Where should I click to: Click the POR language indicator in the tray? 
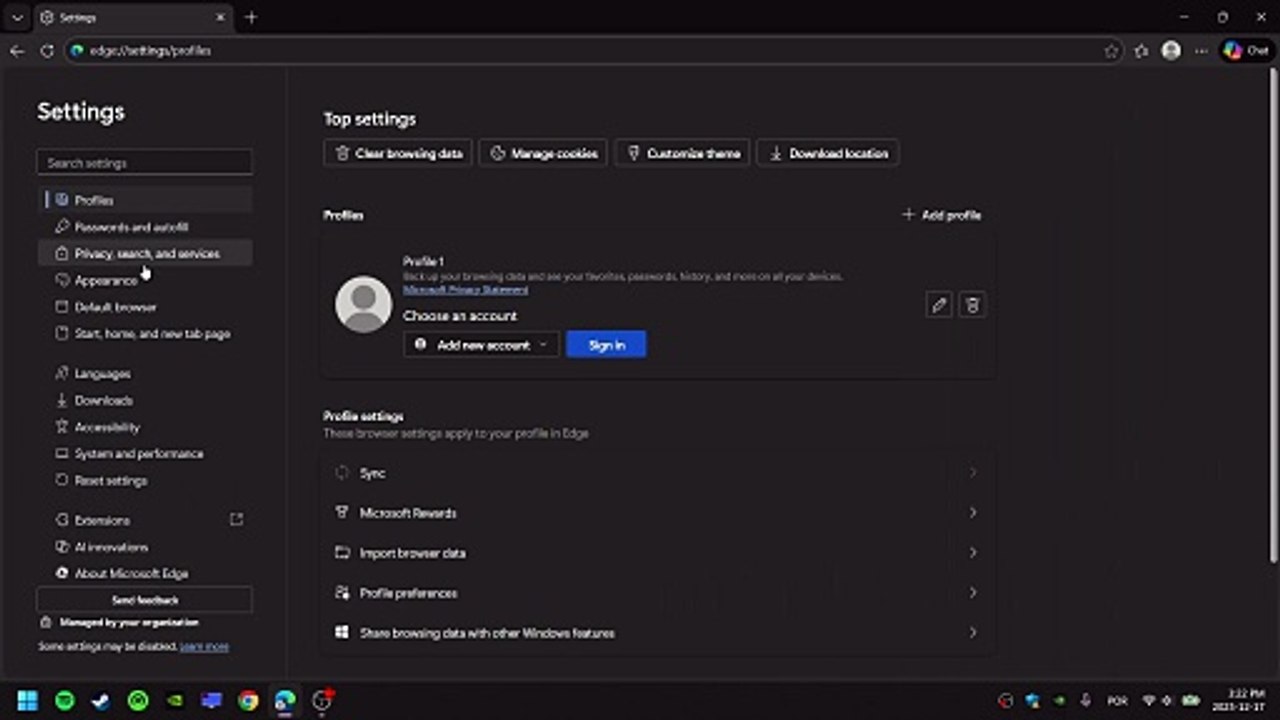pos(1117,701)
